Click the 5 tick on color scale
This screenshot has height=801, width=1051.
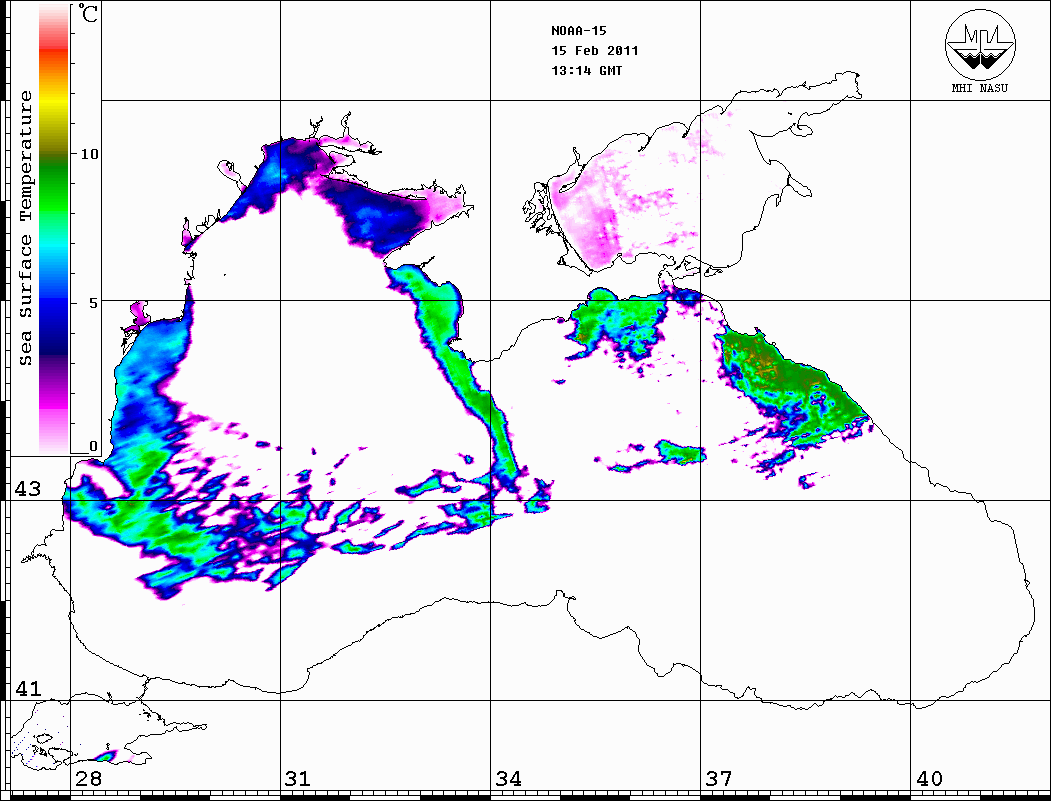pos(93,303)
